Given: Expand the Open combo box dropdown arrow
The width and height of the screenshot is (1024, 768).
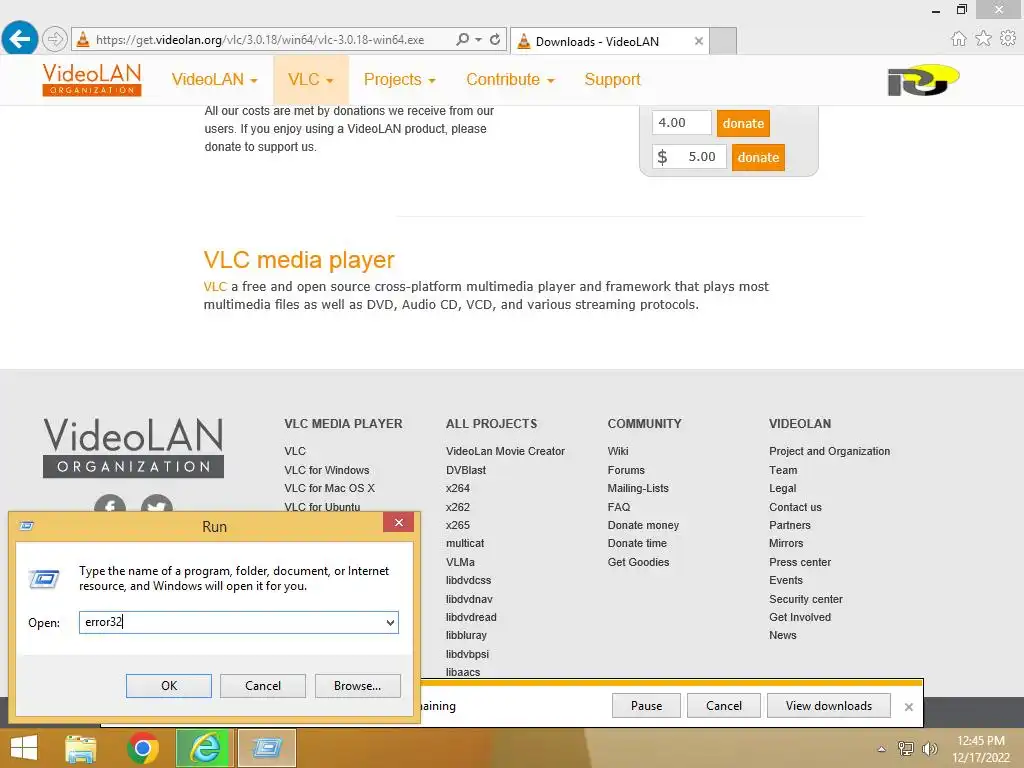Looking at the screenshot, I should click(x=390, y=622).
